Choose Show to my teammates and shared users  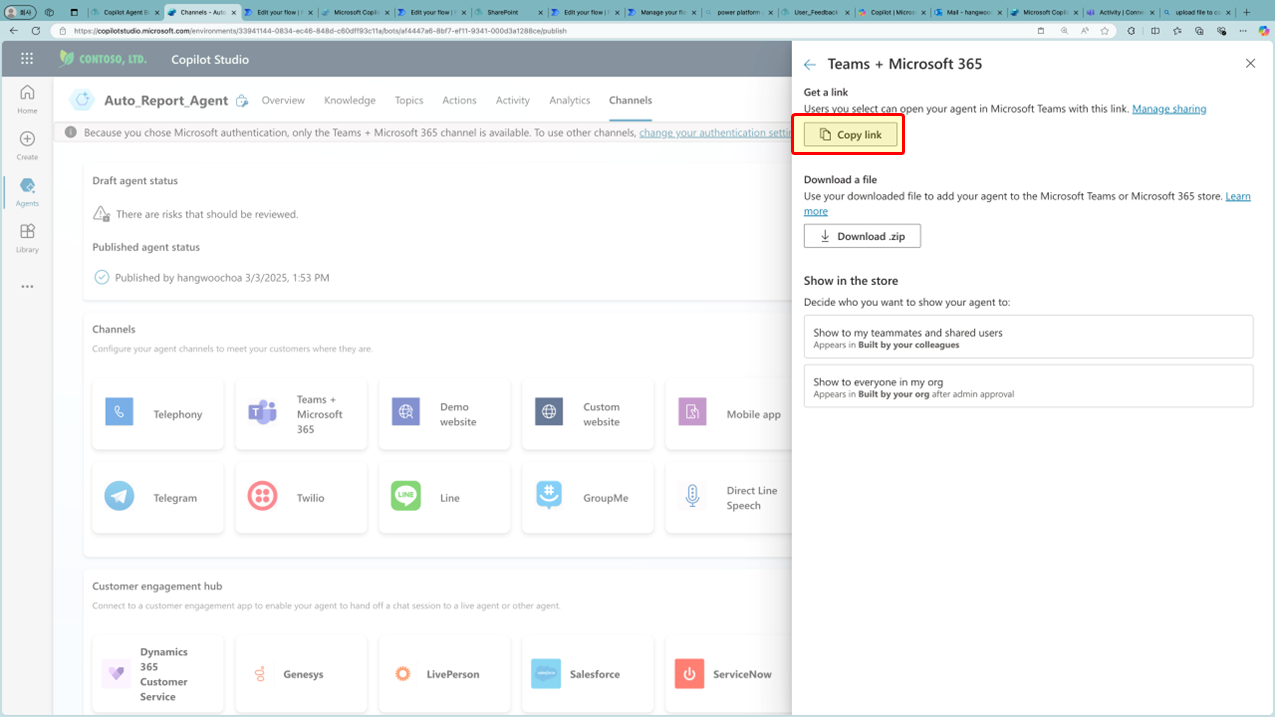1028,337
